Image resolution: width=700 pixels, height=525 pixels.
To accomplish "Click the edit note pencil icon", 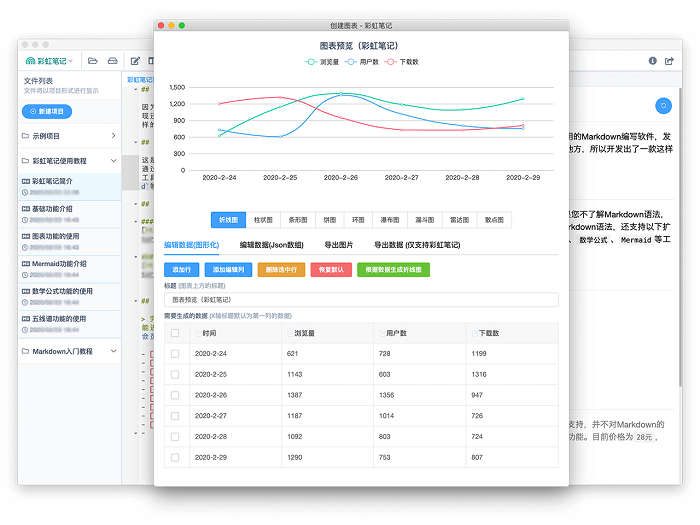I will (135, 61).
